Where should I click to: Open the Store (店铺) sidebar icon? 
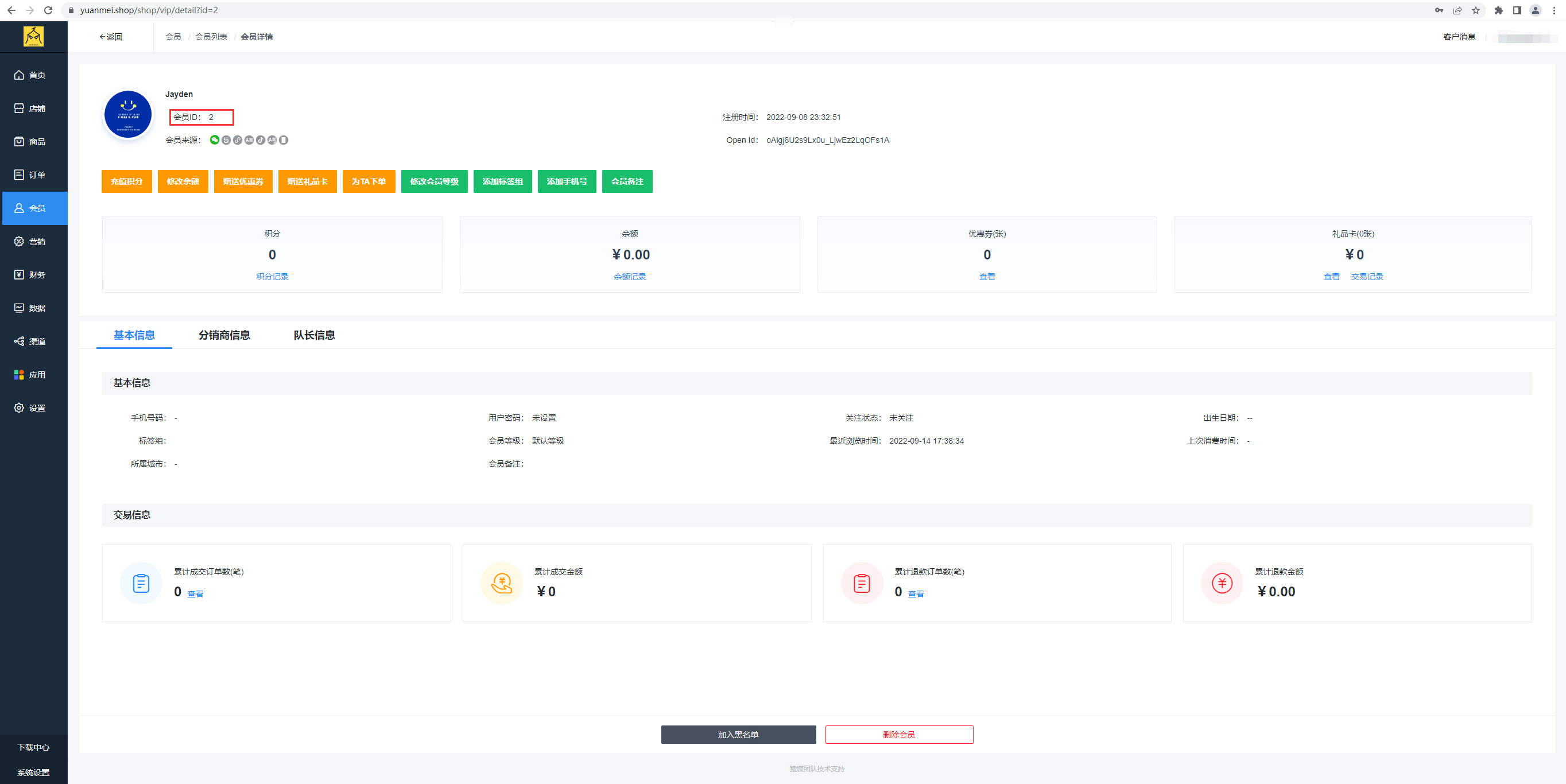point(19,108)
